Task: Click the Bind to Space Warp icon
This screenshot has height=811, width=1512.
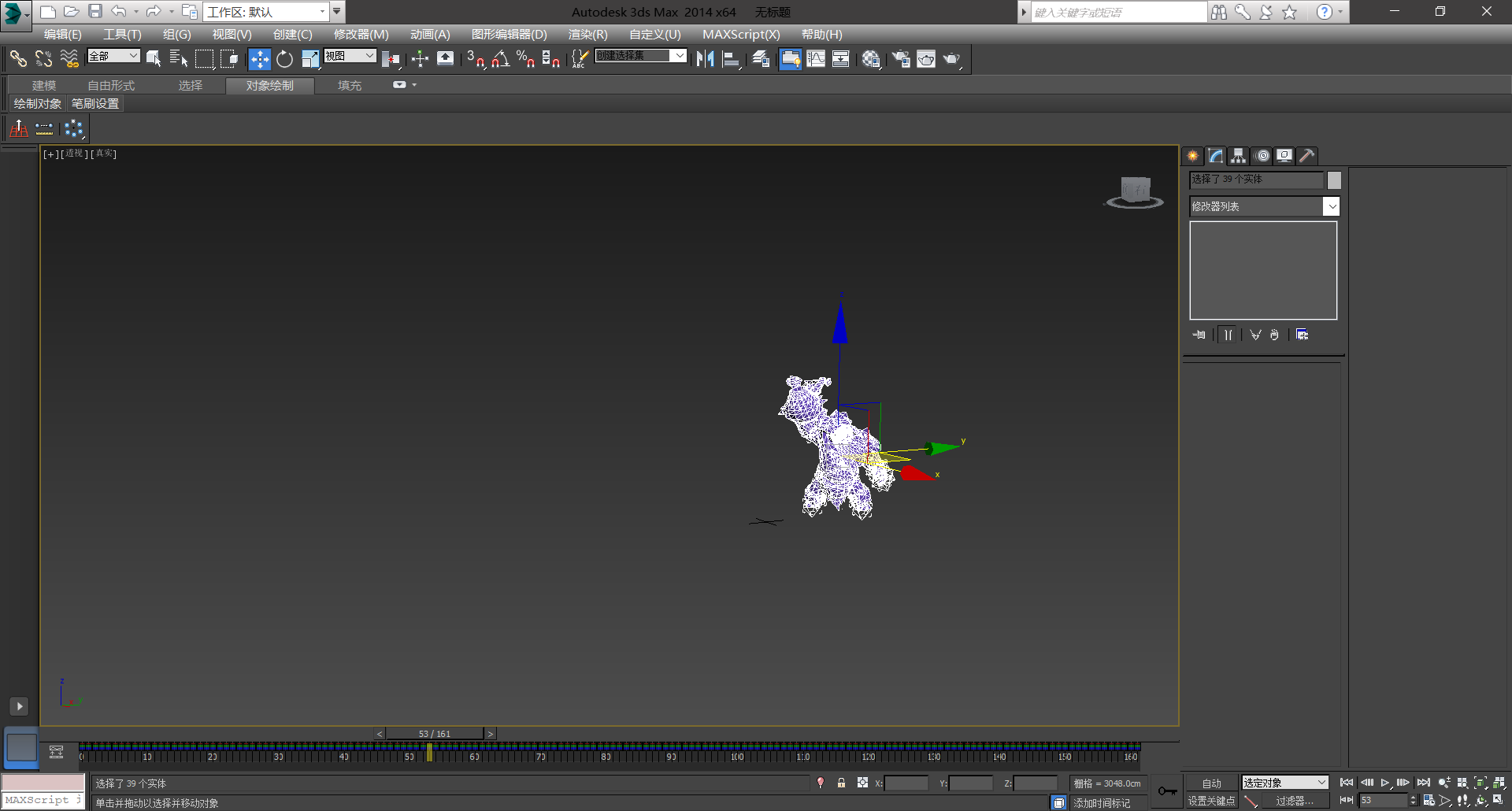Action: tap(69, 59)
